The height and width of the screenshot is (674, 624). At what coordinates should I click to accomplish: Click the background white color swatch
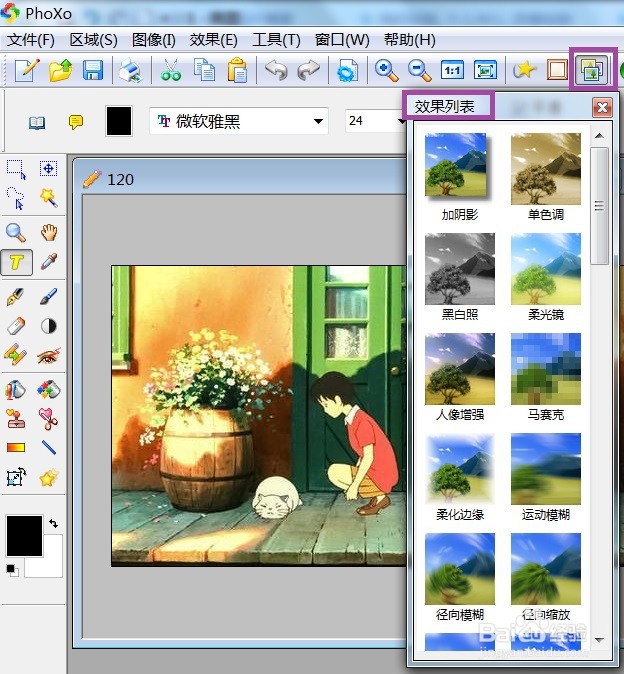pos(49,563)
